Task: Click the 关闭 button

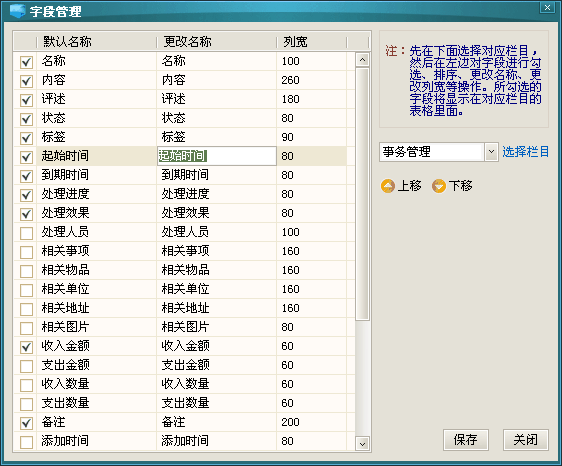Action: [525, 439]
